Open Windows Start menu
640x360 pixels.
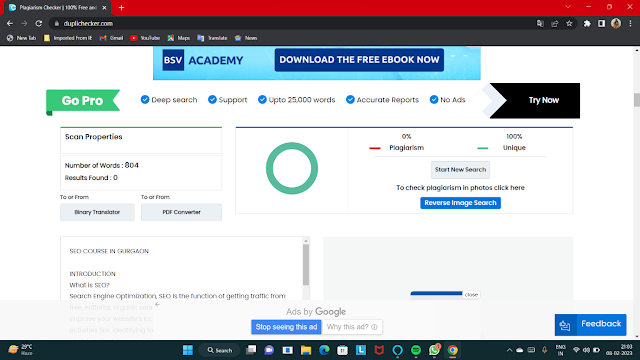click(188, 350)
